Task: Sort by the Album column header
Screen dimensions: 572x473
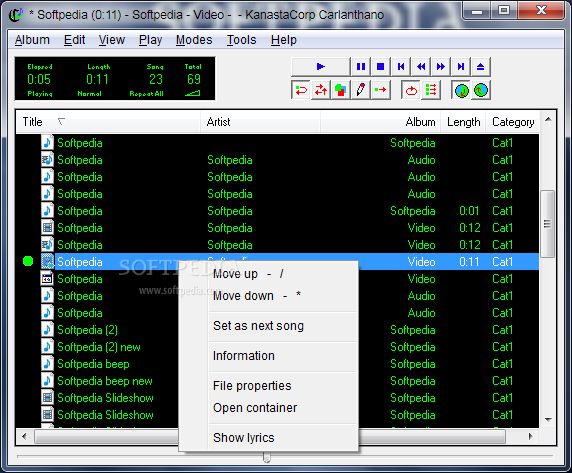Action: [x=381, y=122]
